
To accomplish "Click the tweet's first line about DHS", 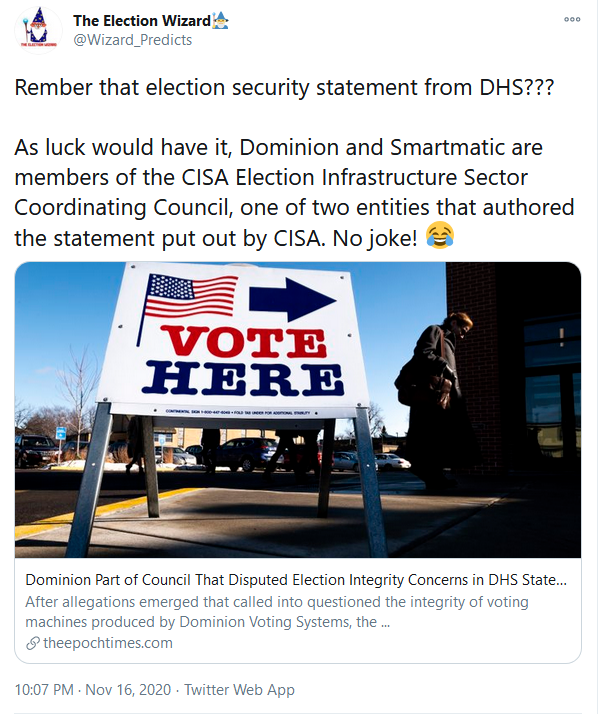I will 284,87.
